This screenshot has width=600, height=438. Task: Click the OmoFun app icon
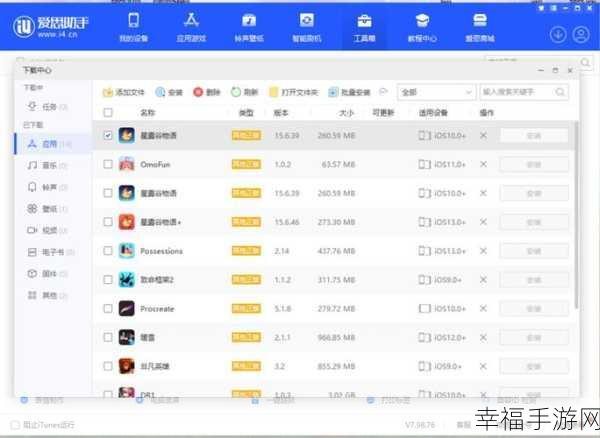(x=126, y=164)
